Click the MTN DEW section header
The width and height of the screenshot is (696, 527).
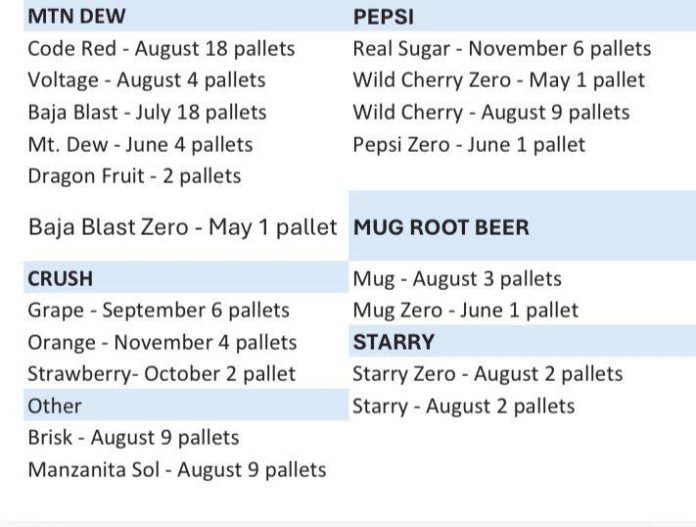point(77,17)
